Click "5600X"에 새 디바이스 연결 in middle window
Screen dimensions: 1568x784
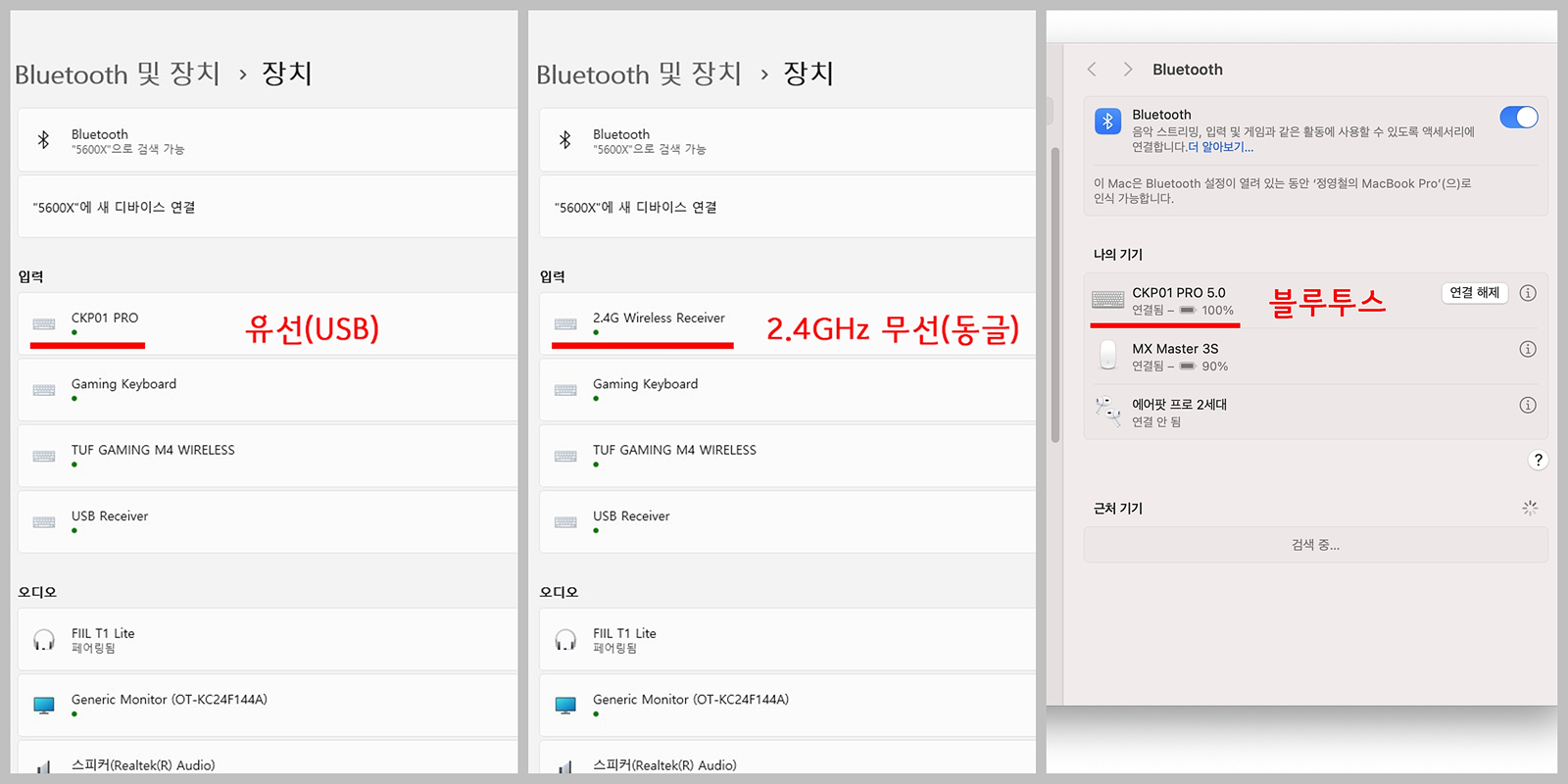coord(787,207)
